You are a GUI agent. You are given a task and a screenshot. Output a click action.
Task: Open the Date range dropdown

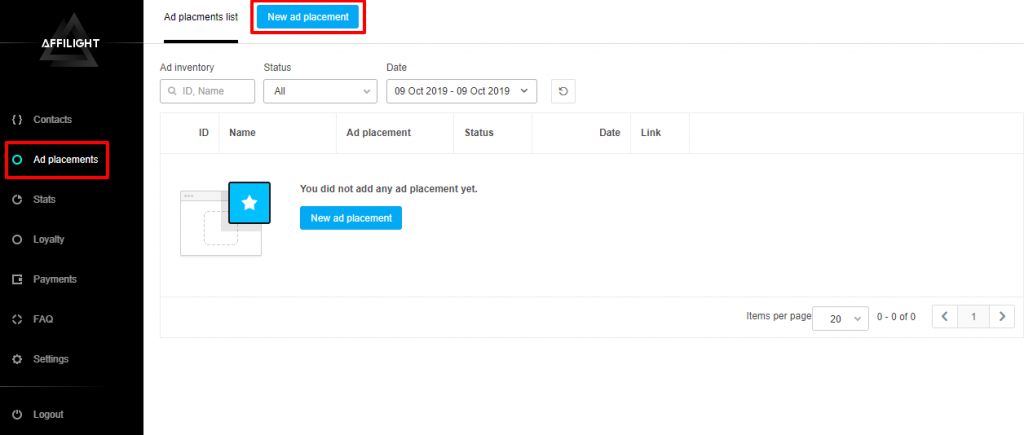(x=461, y=91)
